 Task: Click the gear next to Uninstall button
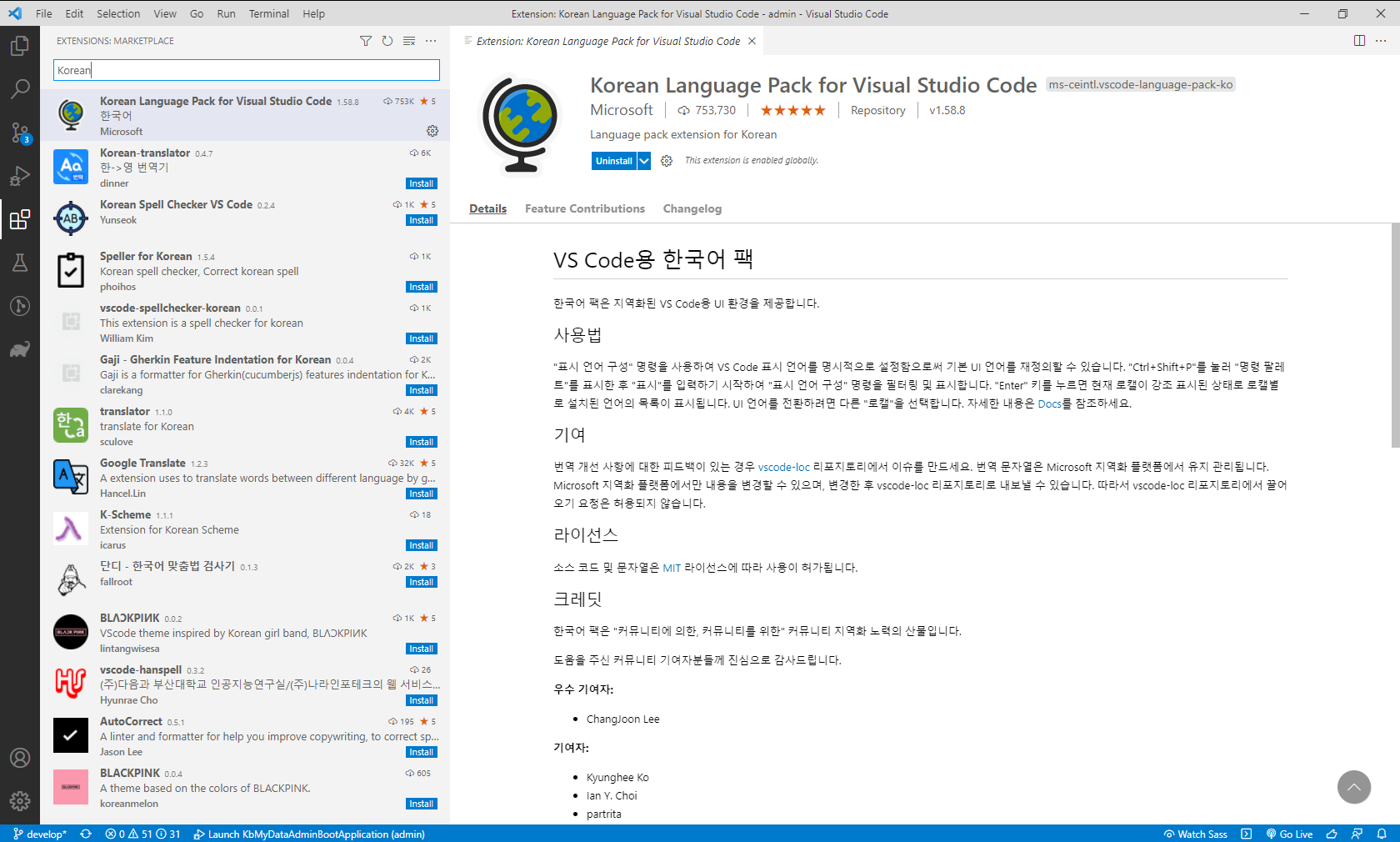pos(667,161)
